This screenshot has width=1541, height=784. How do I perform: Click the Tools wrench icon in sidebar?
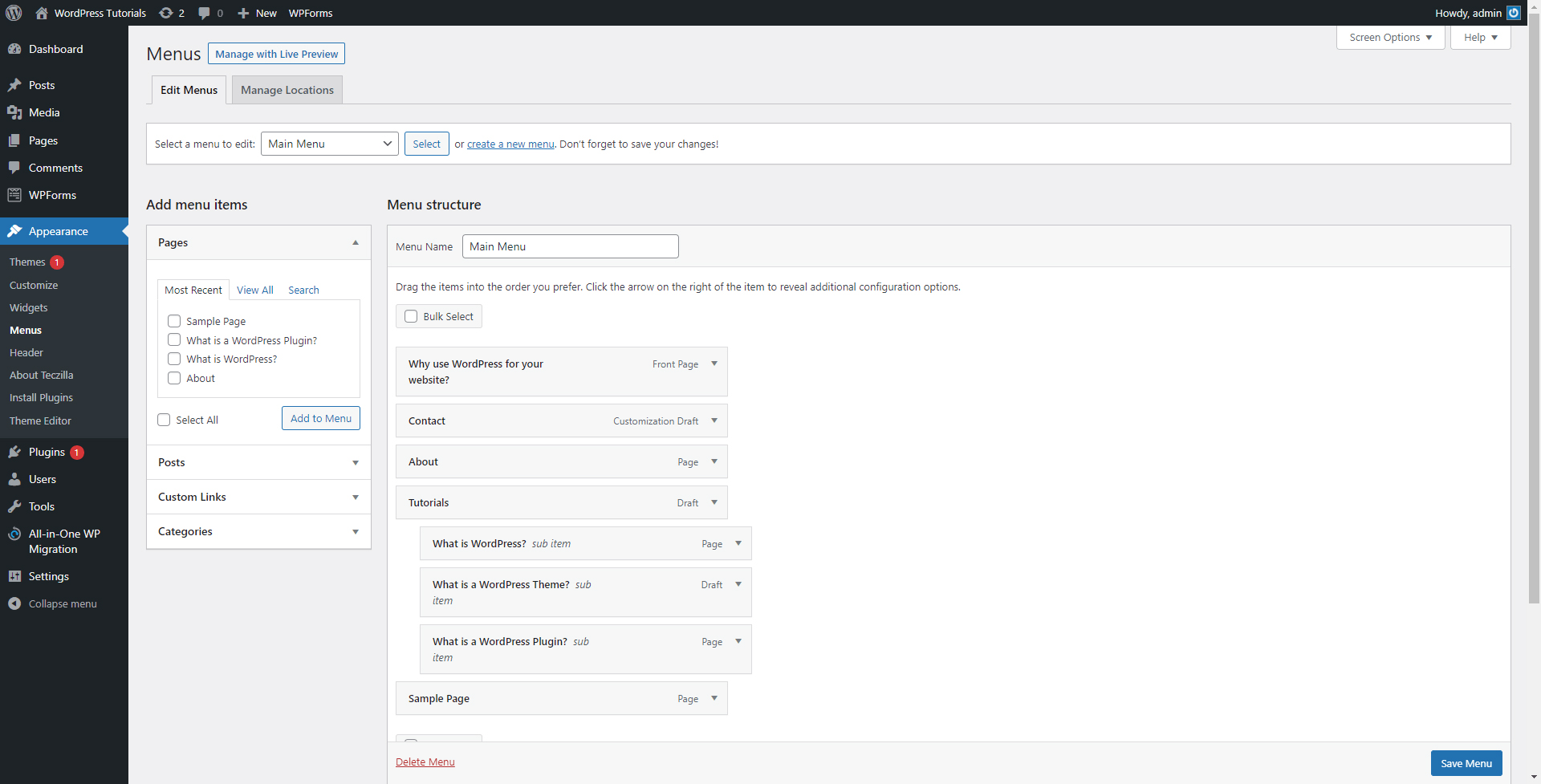[x=14, y=506]
